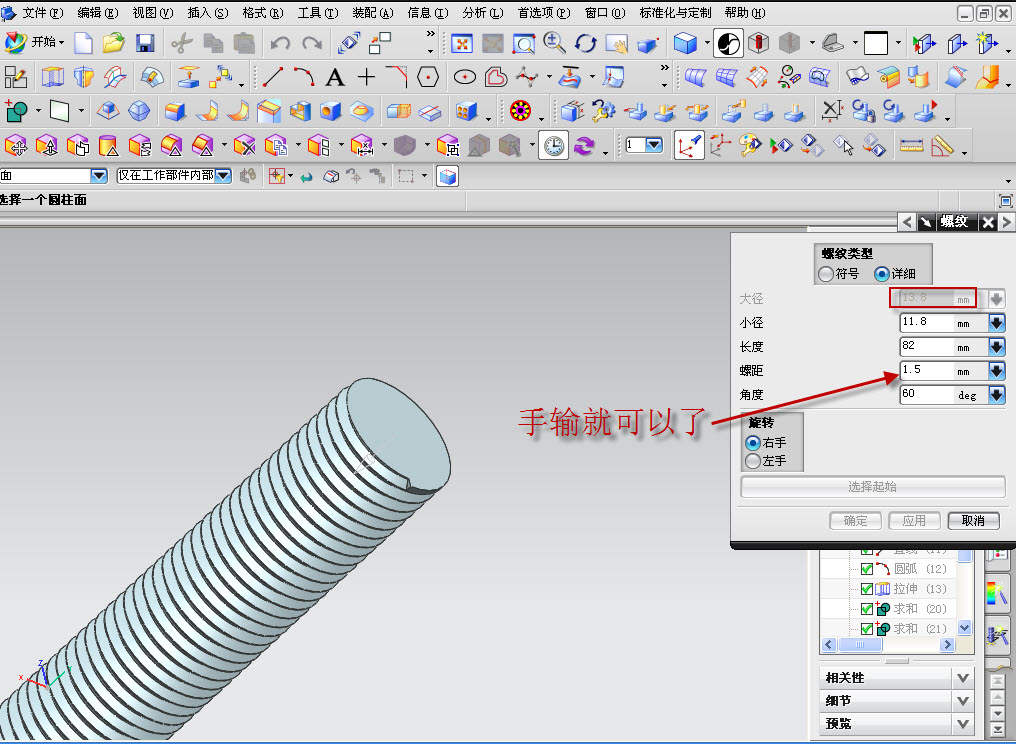Screen dimensions: 1016x744
Task: Open the 插入(S) menu
Action: click(208, 13)
